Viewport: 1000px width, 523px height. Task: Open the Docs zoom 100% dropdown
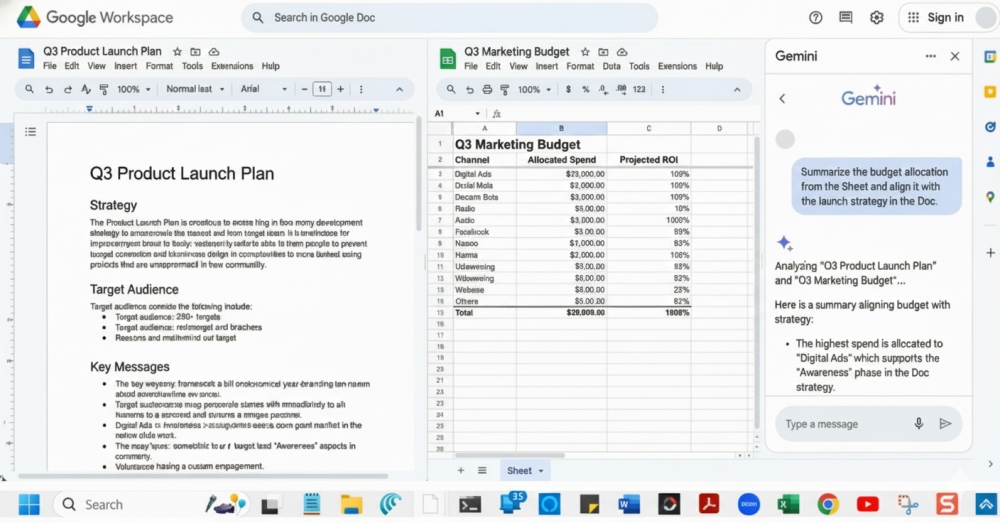[x=133, y=89]
